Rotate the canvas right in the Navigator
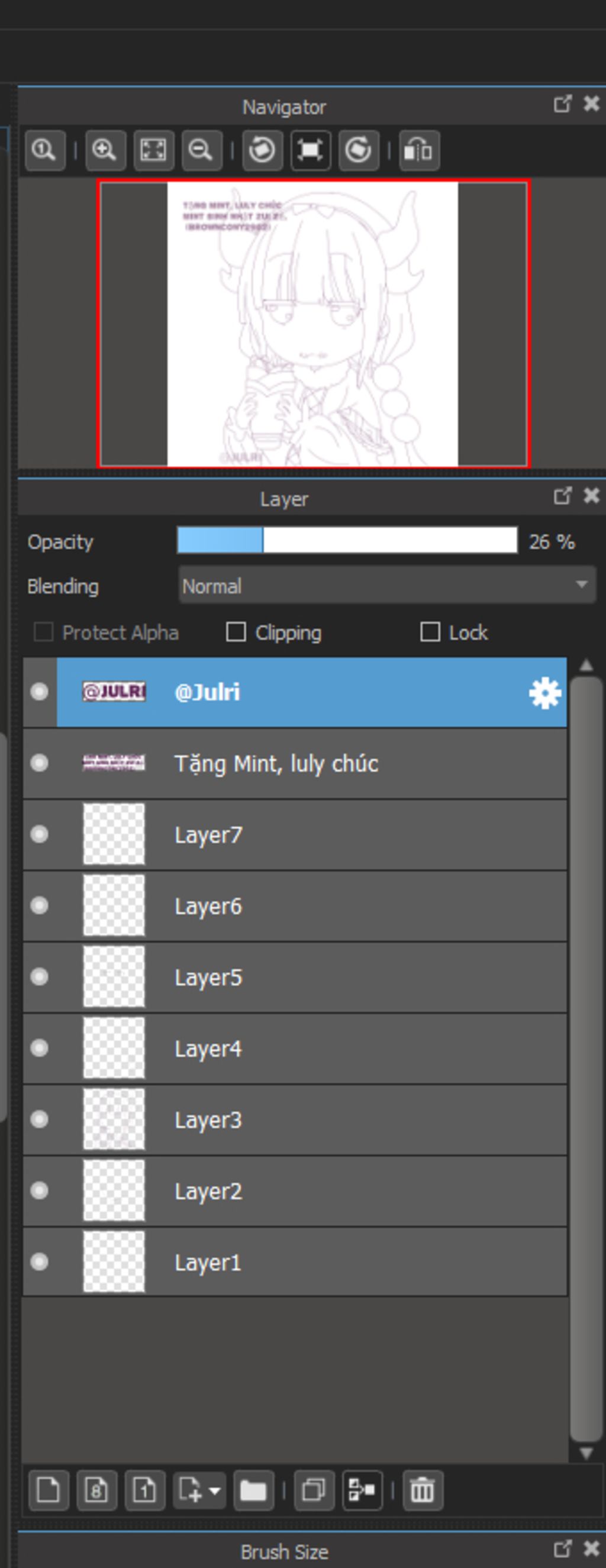Image resolution: width=606 pixels, height=1568 pixels. (x=359, y=150)
